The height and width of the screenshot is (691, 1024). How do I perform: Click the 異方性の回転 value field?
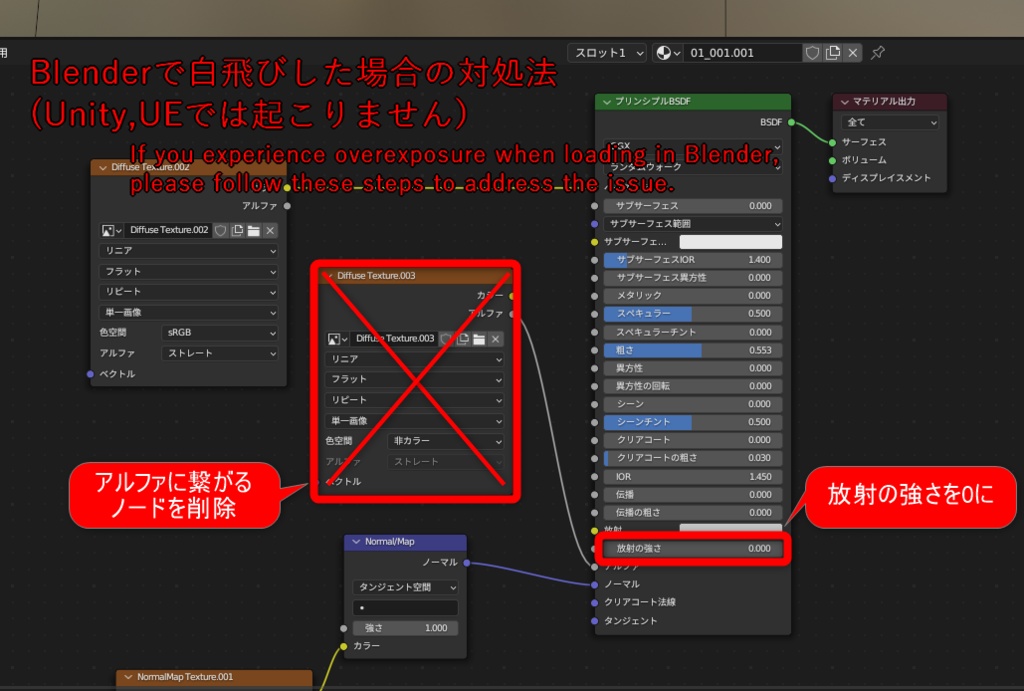[693, 387]
